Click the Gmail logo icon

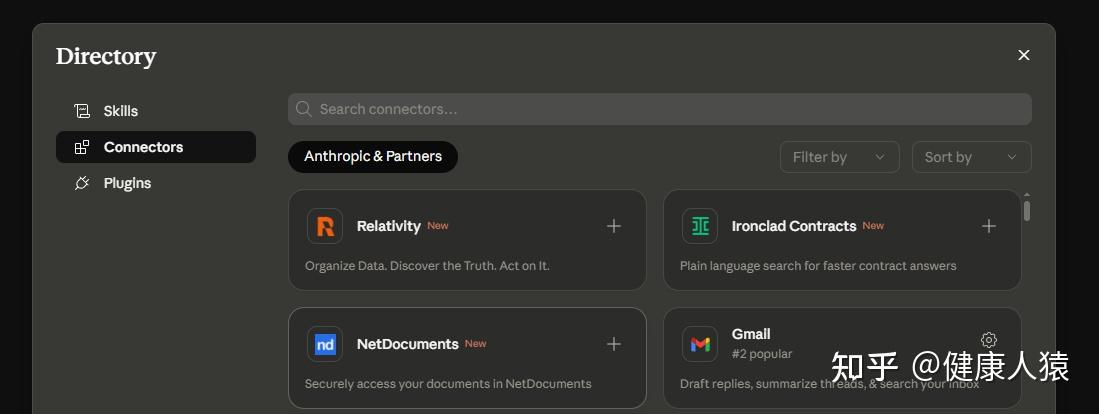700,344
